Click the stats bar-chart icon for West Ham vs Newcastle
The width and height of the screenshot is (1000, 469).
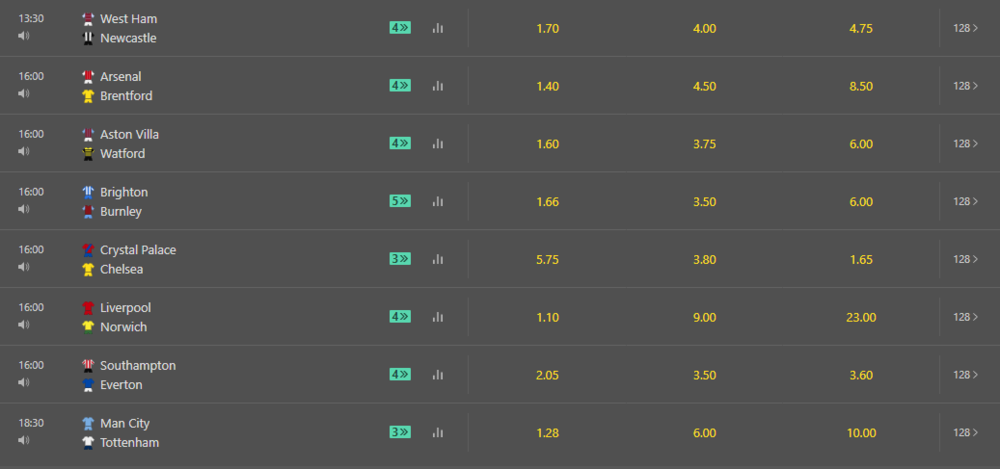pos(438,28)
